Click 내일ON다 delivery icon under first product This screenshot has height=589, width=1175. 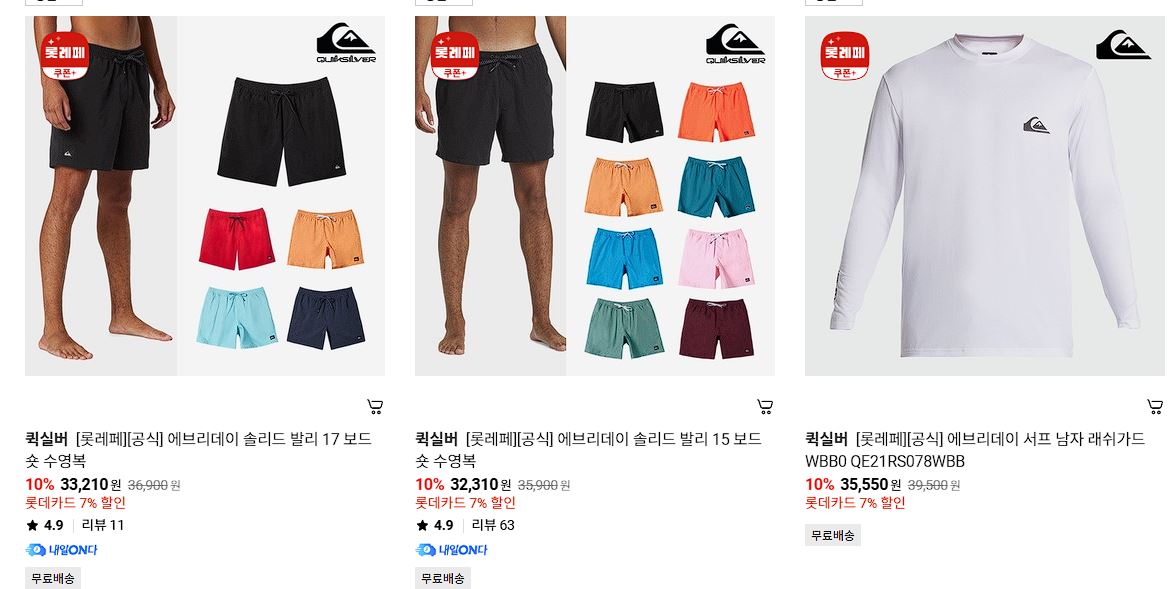click(61, 550)
